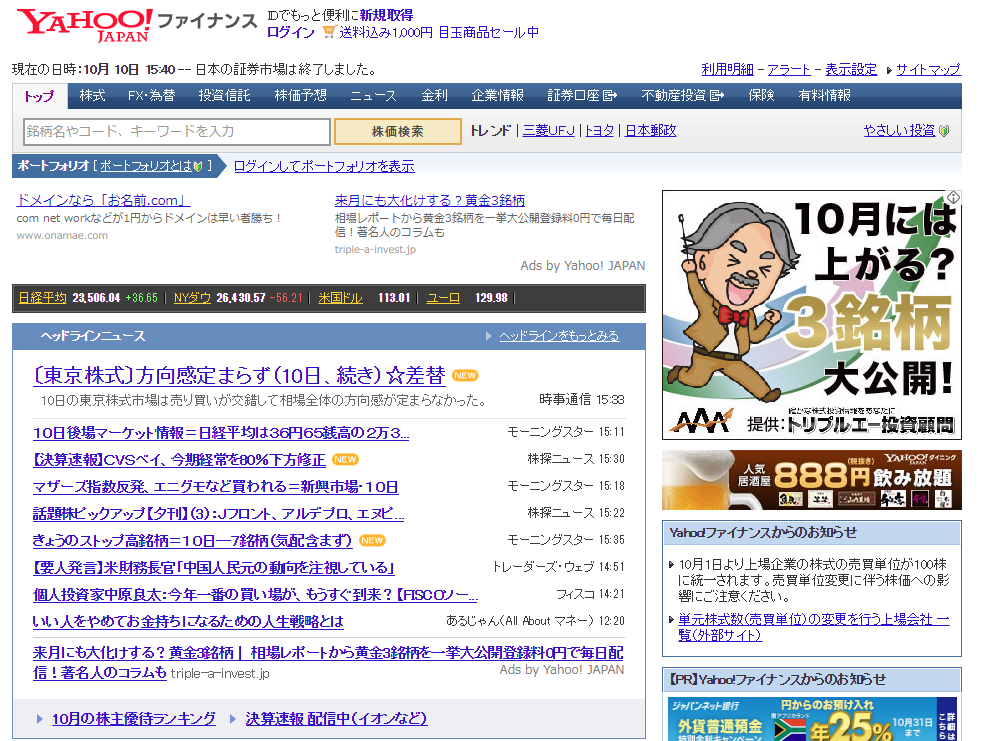Screen dimensions: 994x741
Task: Click the triangle icon before 10月の株主優待ランキング
Action: tap(40, 719)
